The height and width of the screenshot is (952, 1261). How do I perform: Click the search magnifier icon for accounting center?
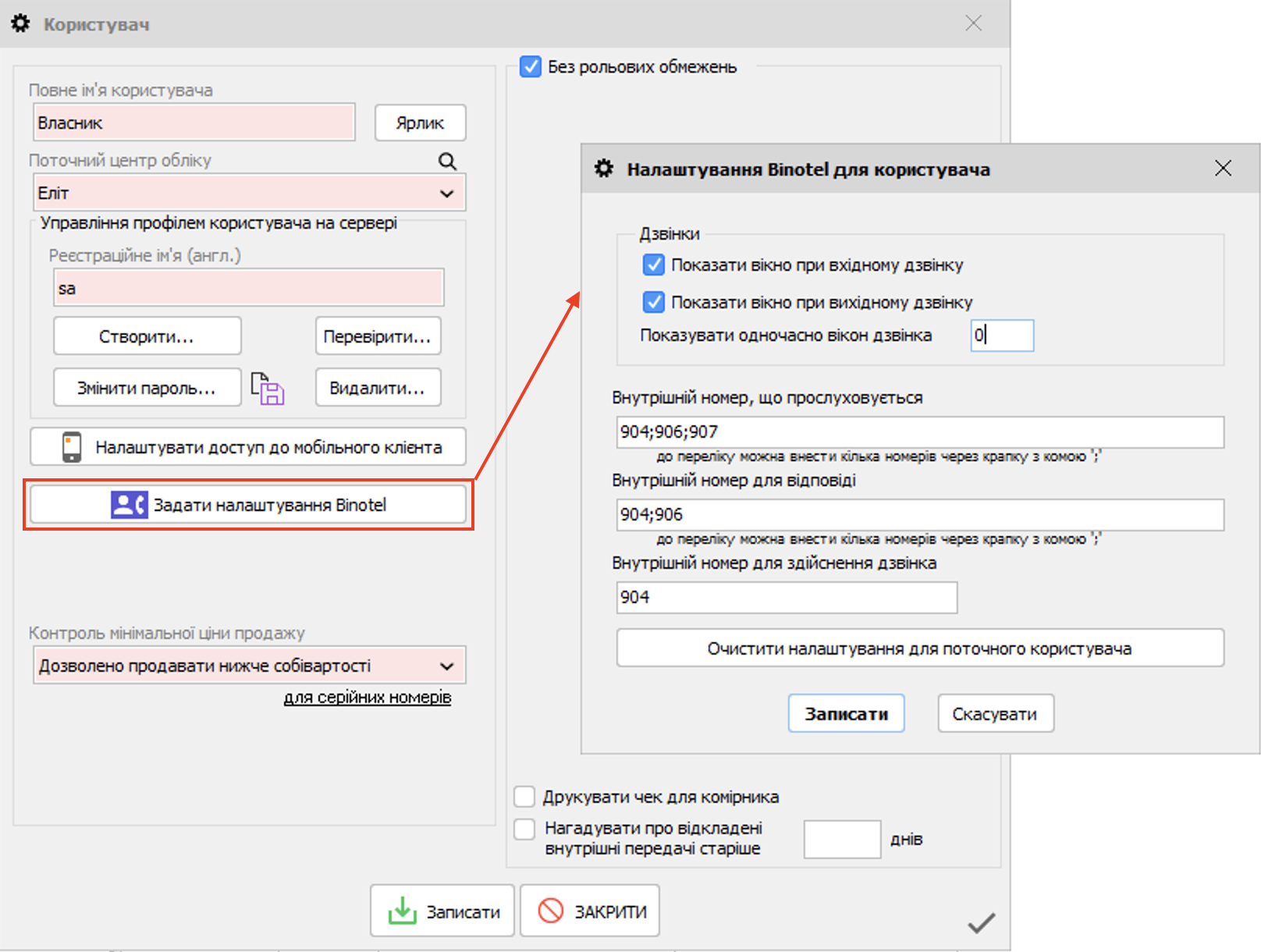click(x=447, y=161)
